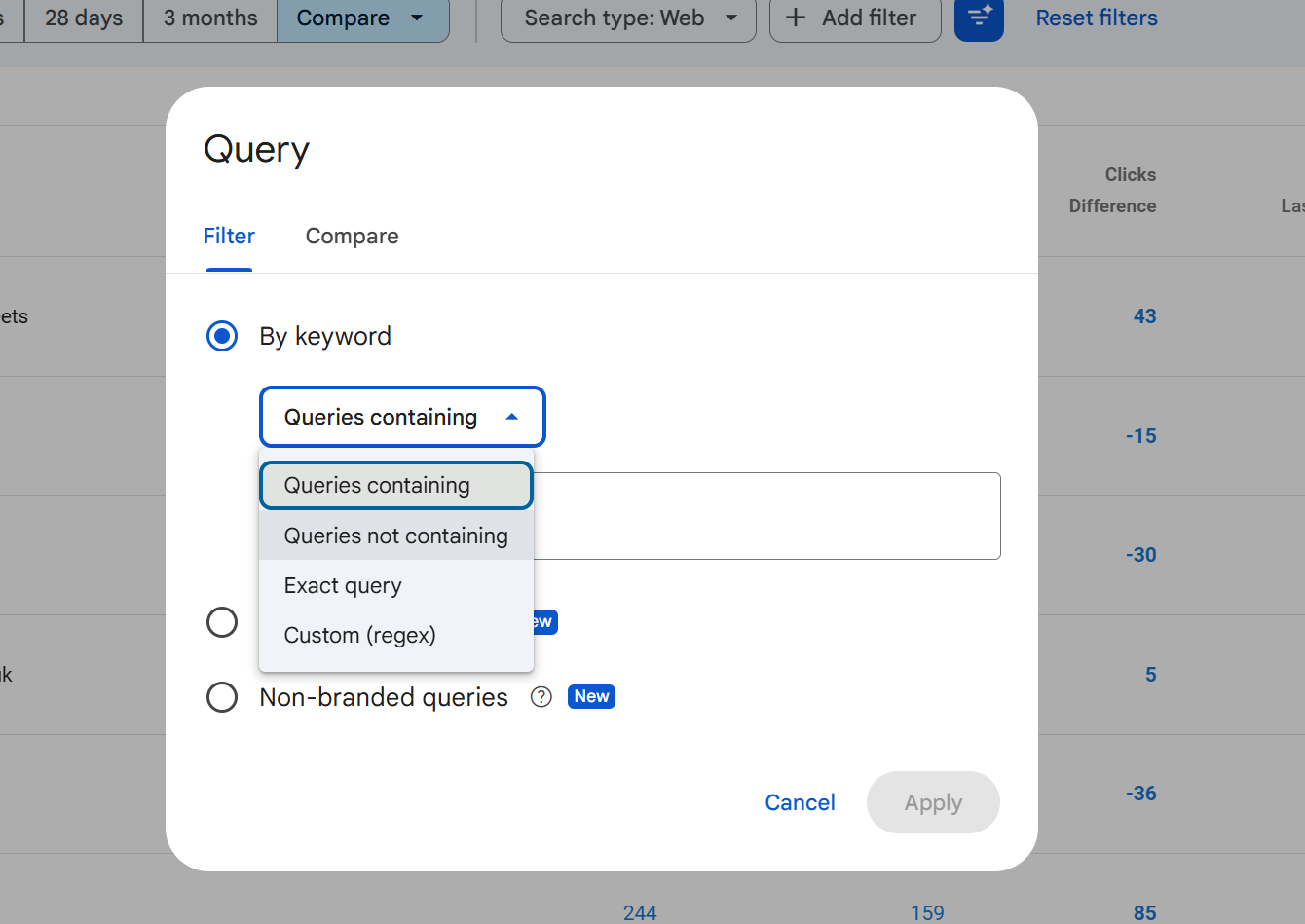This screenshot has height=924, width=1305.
Task: Open the Filter tab in Query dialog
Action: coord(229,237)
